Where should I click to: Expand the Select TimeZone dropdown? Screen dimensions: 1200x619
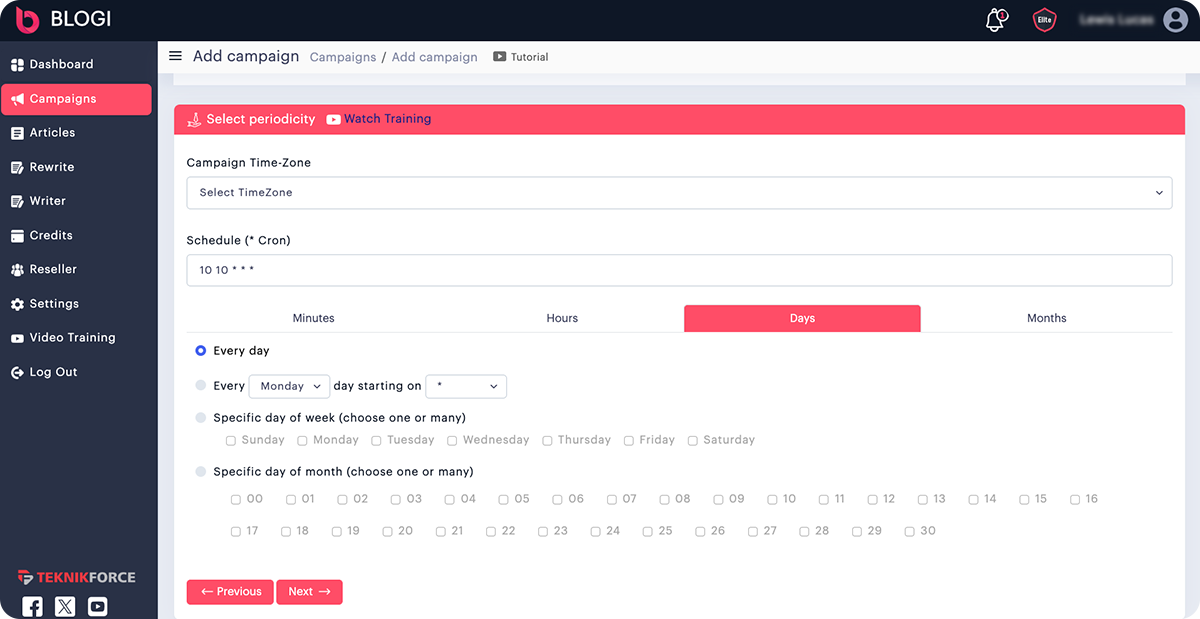(679, 192)
